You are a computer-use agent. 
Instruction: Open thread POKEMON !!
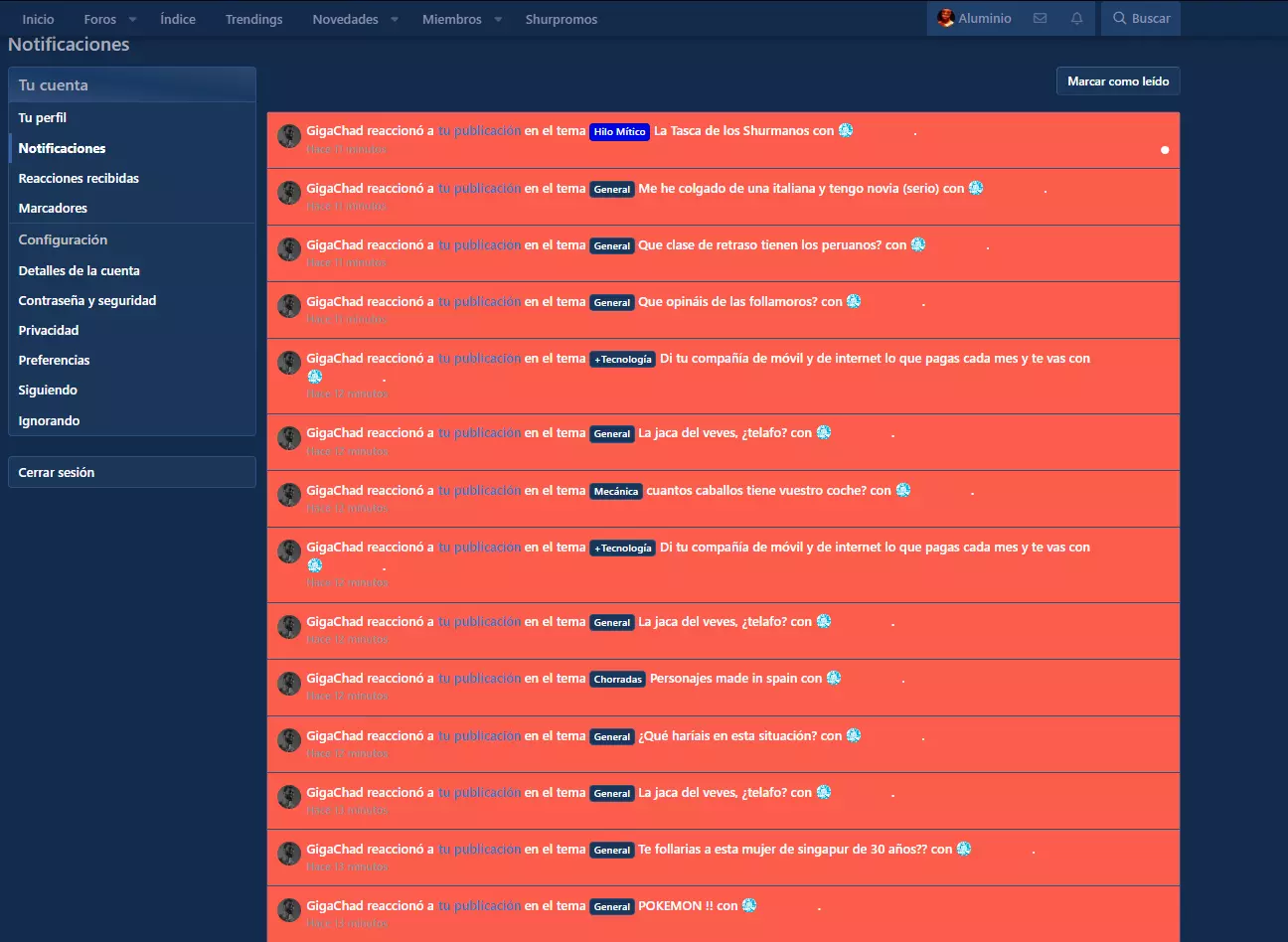[676, 905]
